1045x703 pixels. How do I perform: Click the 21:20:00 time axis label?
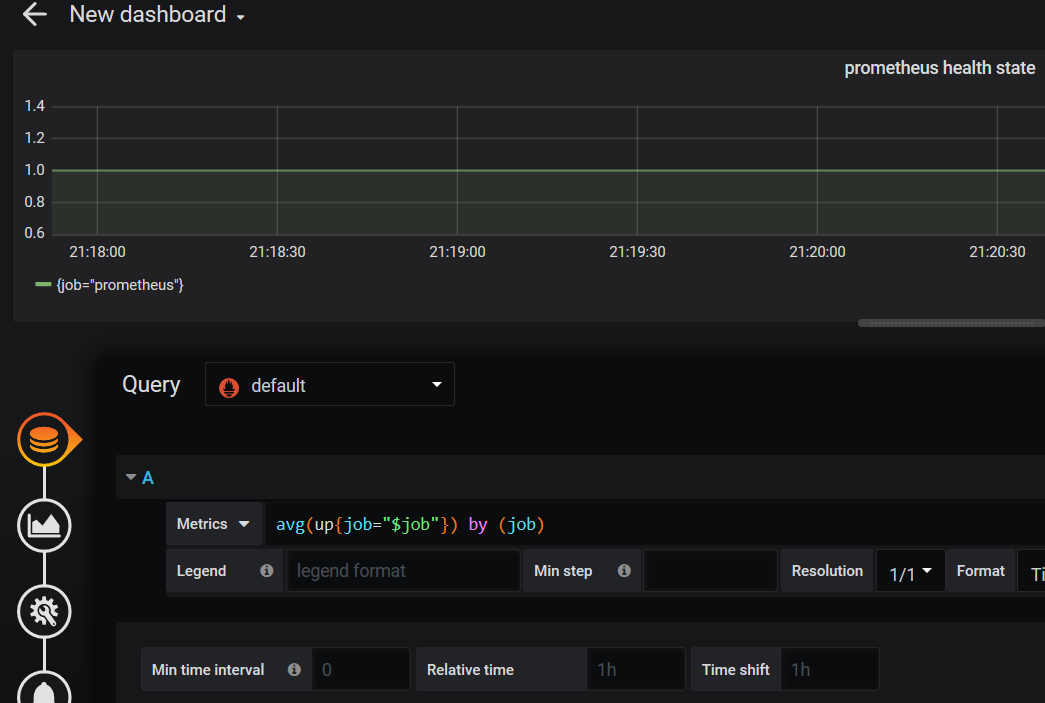(x=817, y=252)
